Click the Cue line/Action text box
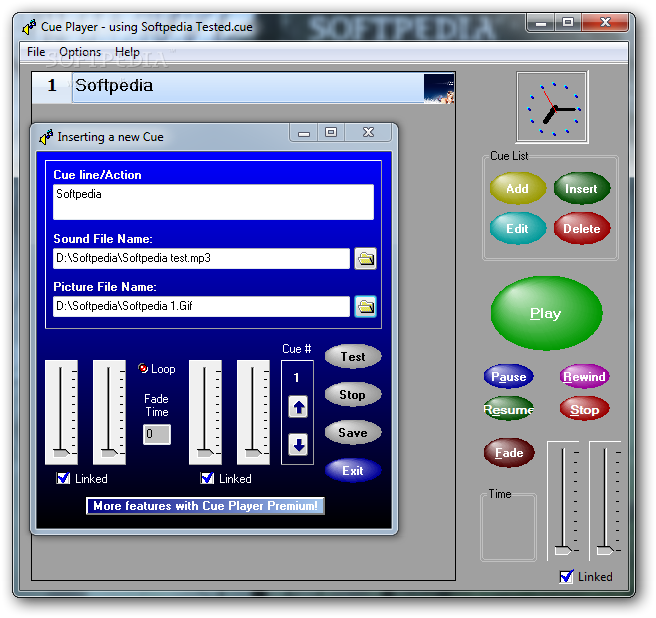 (213, 202)
